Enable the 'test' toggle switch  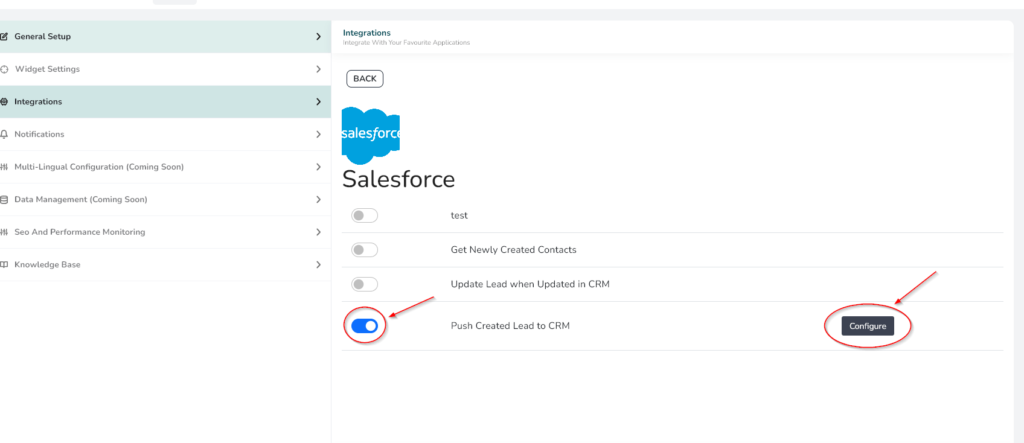pos(364,216)
